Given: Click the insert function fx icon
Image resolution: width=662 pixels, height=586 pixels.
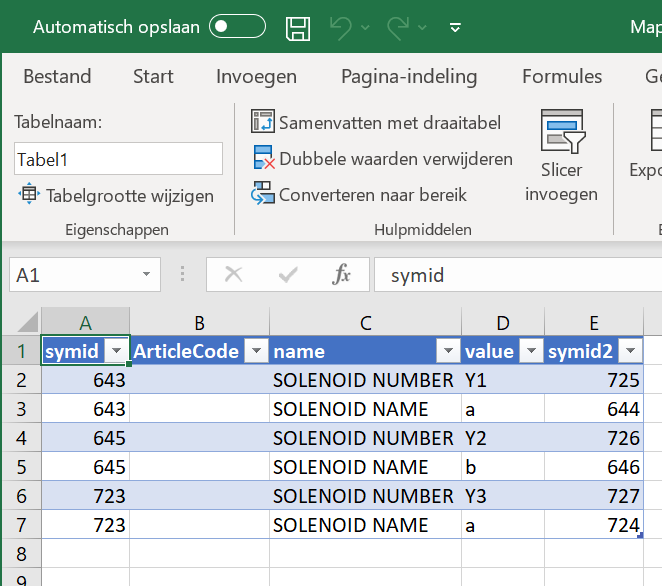Looking at the screenshot, I should [x=342, y=275].
